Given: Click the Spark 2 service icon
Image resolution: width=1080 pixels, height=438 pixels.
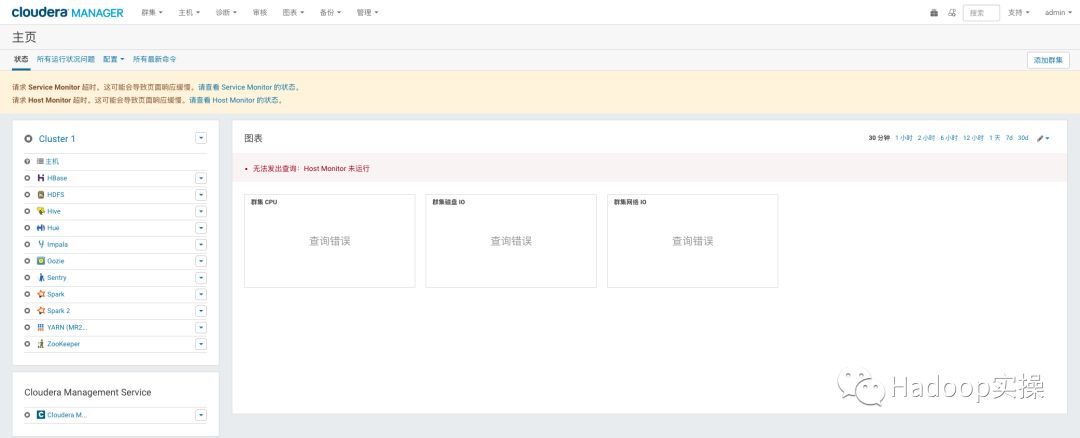Looking at the screenshot, I should (41, 310).
